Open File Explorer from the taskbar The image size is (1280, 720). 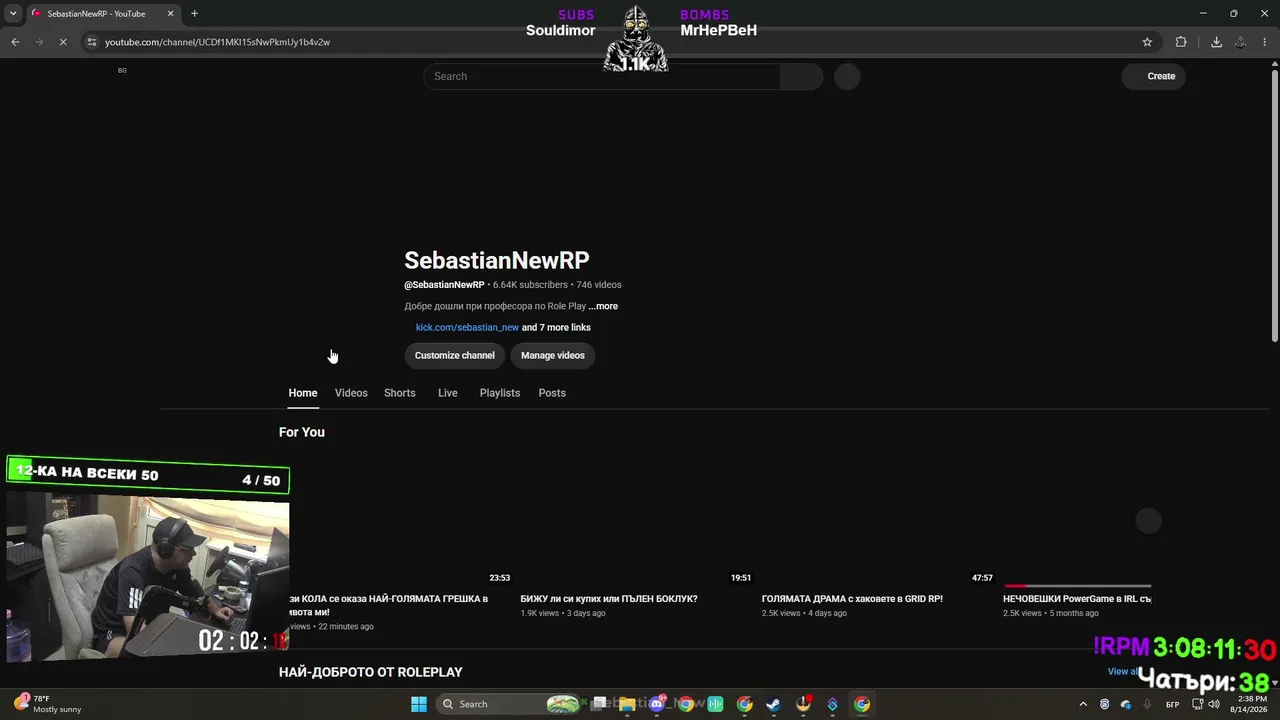coord(627,704)
